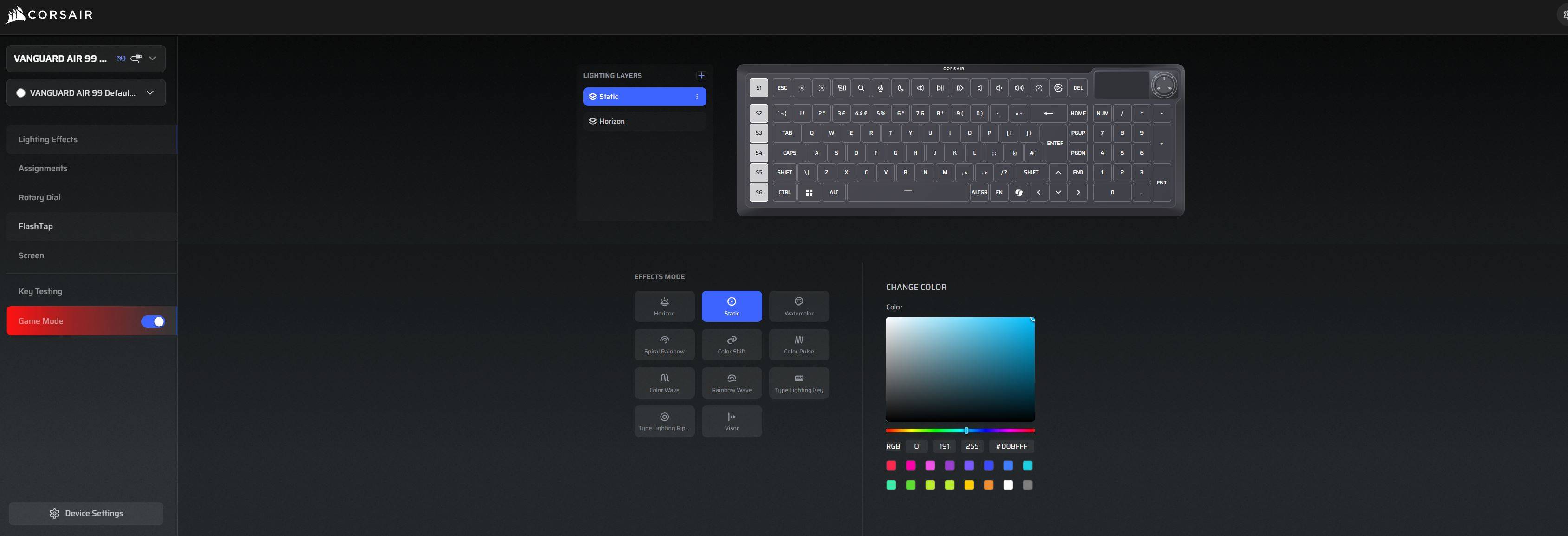Screen dimensions: 1568x536
Task: Open the Assignments section
Action: pos(43,168)
